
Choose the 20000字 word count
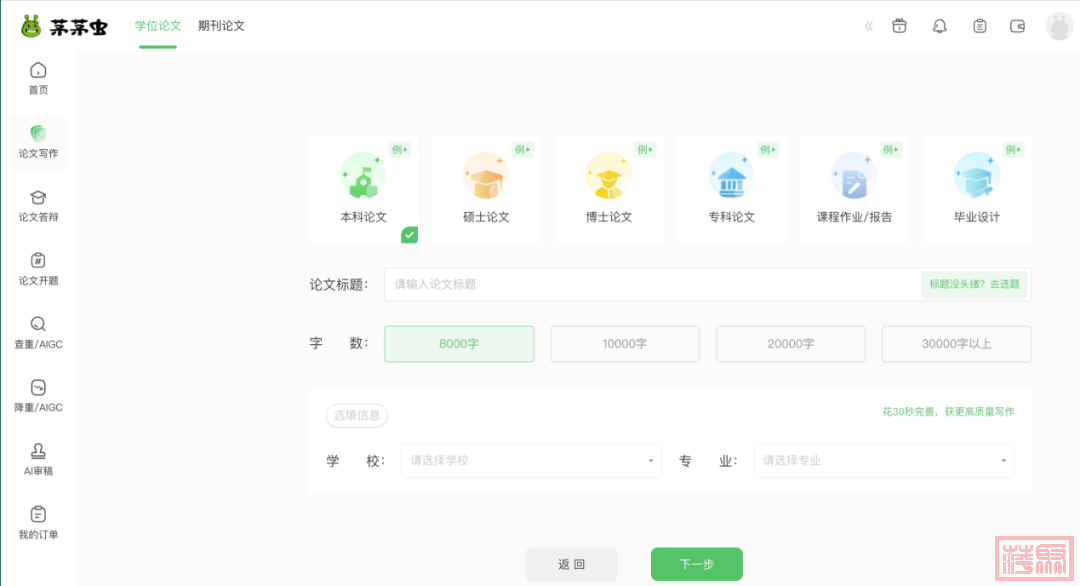[790, 344]
